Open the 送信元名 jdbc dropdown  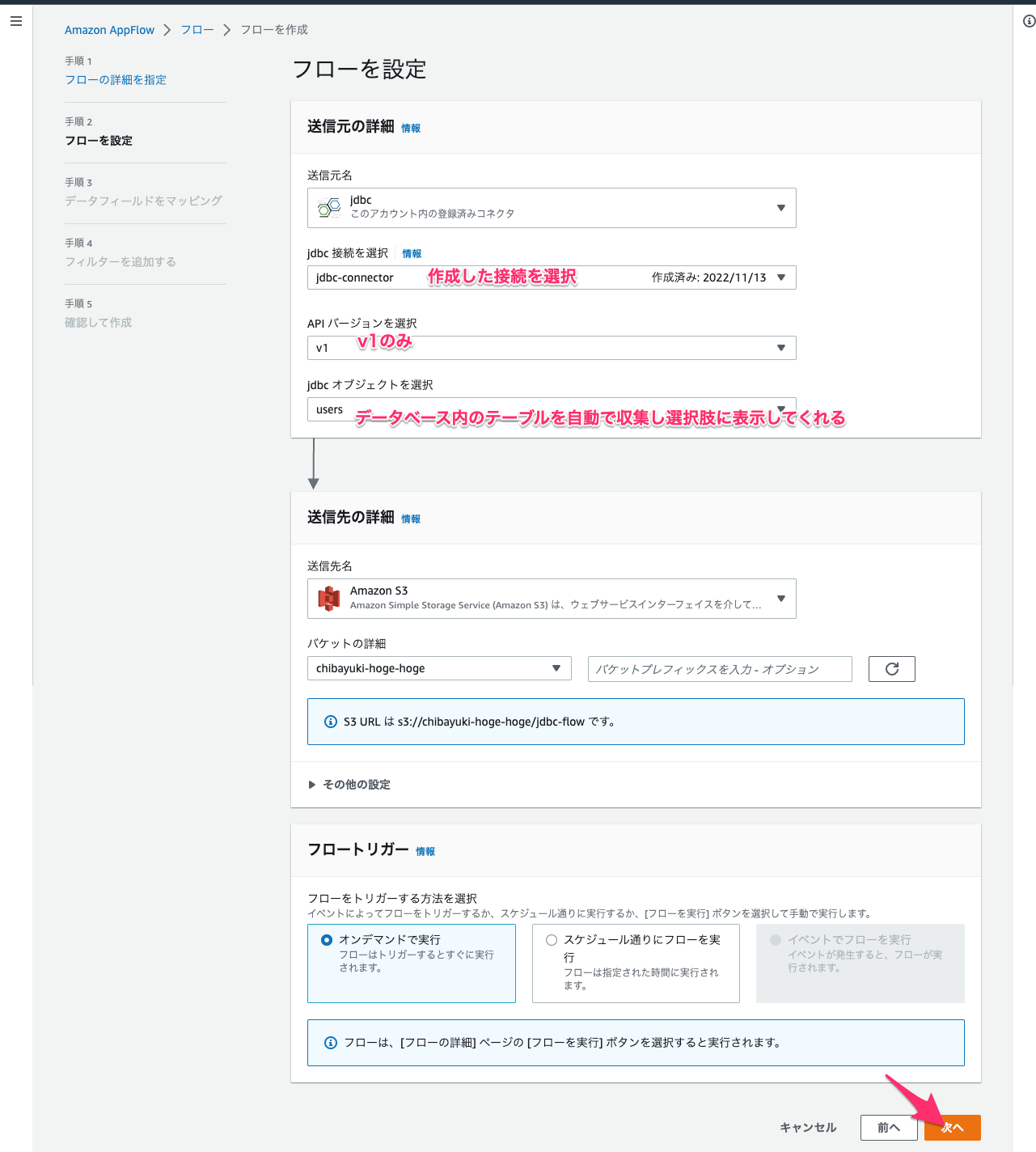click(780, 208)
